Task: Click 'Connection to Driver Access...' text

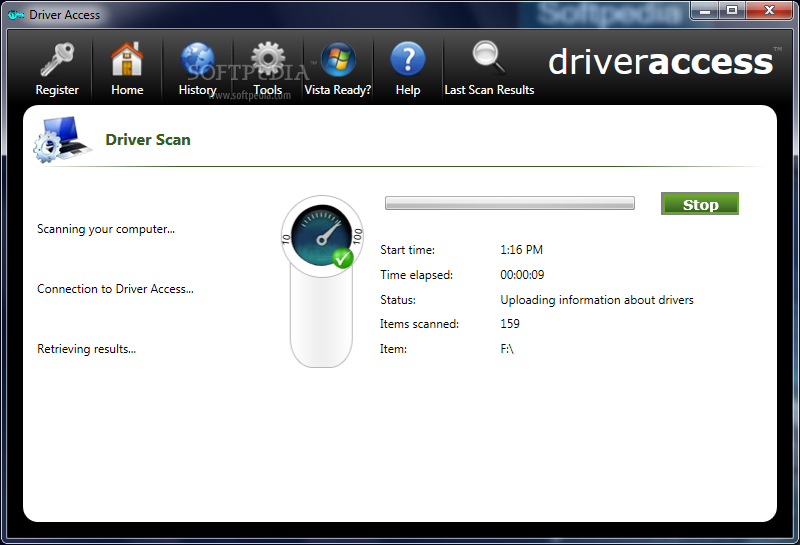Action: point(115,289)
